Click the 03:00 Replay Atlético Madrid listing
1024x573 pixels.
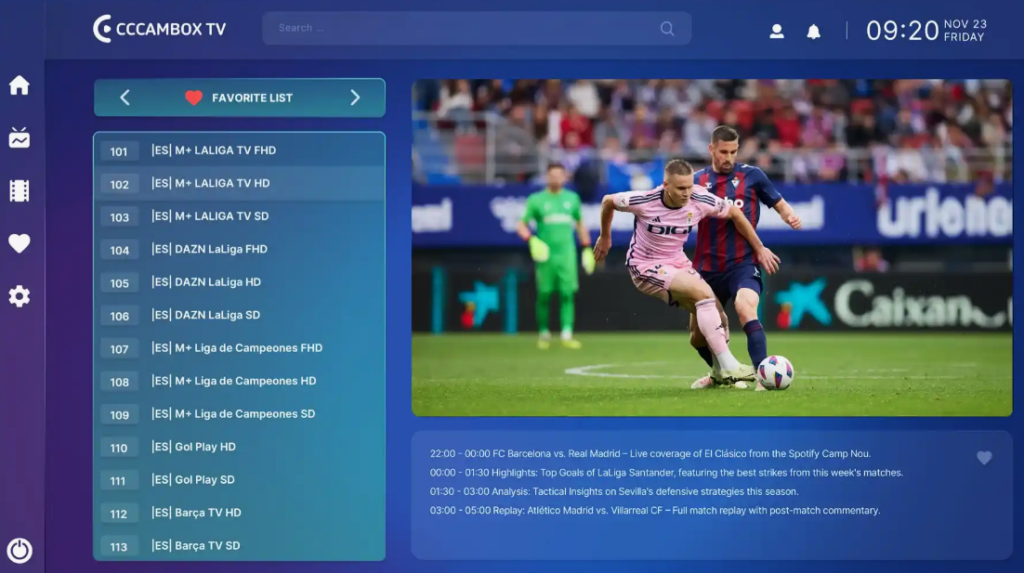click(655, 510)
